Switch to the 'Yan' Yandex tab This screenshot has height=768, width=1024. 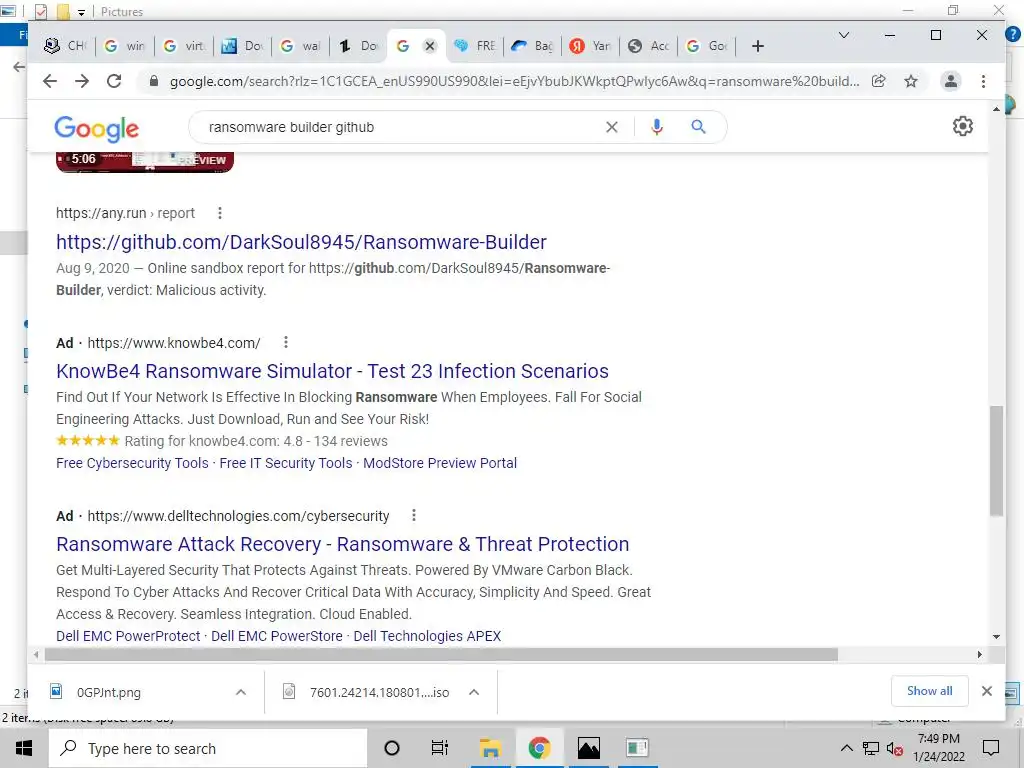tap(590, 46)
